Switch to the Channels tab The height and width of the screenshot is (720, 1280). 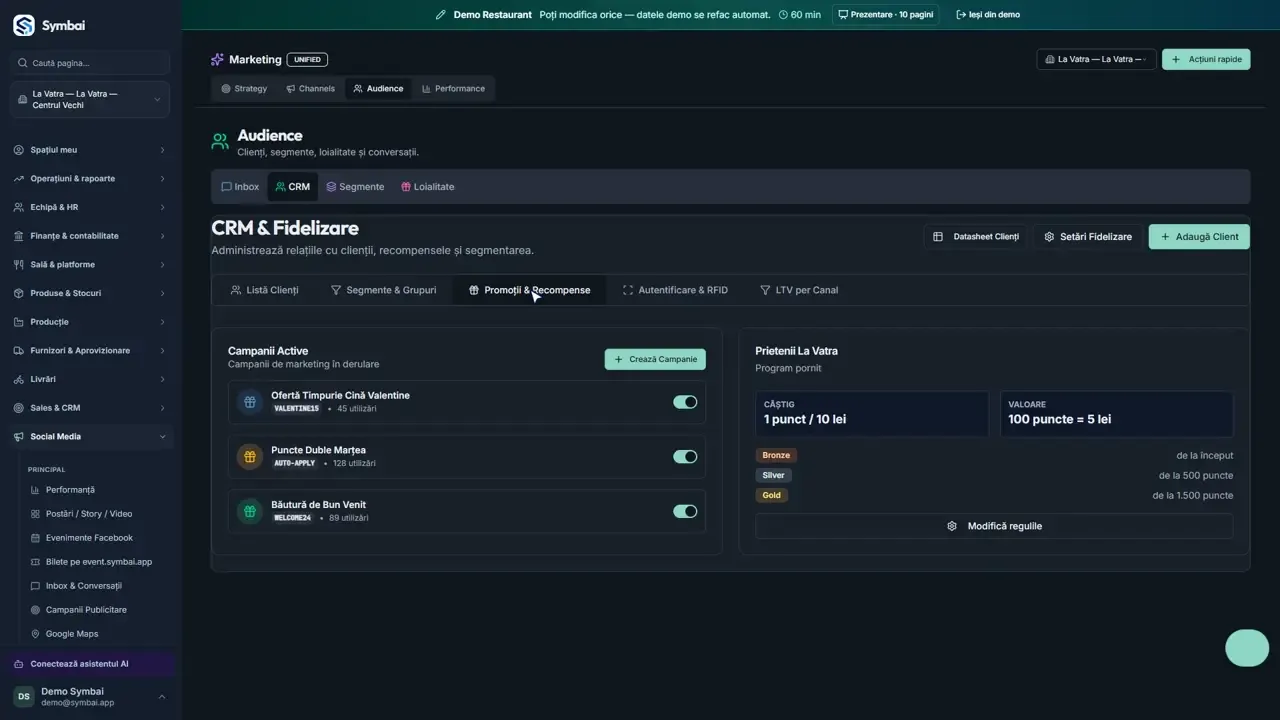(x=310, y=89)
